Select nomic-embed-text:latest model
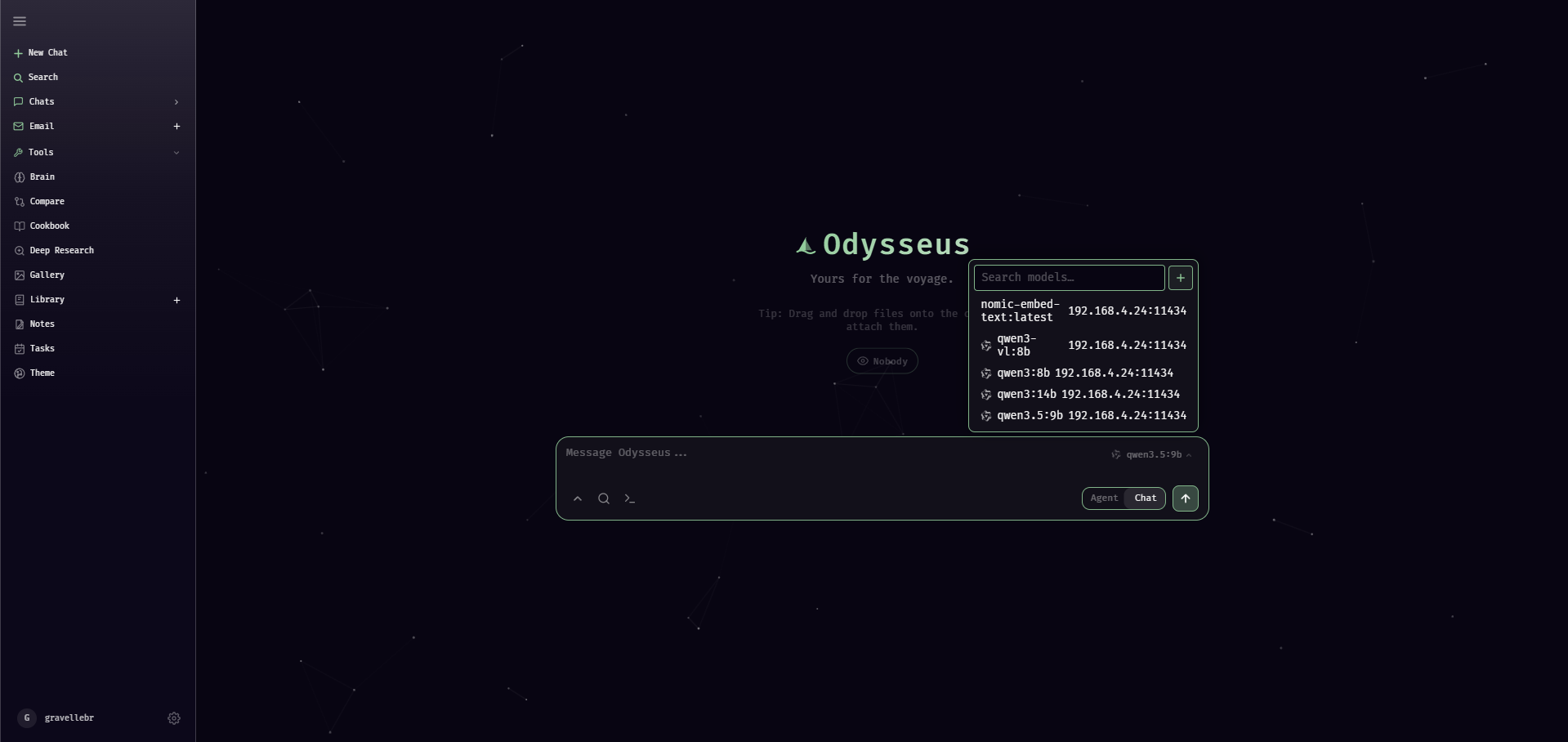 coord(1083,311)
